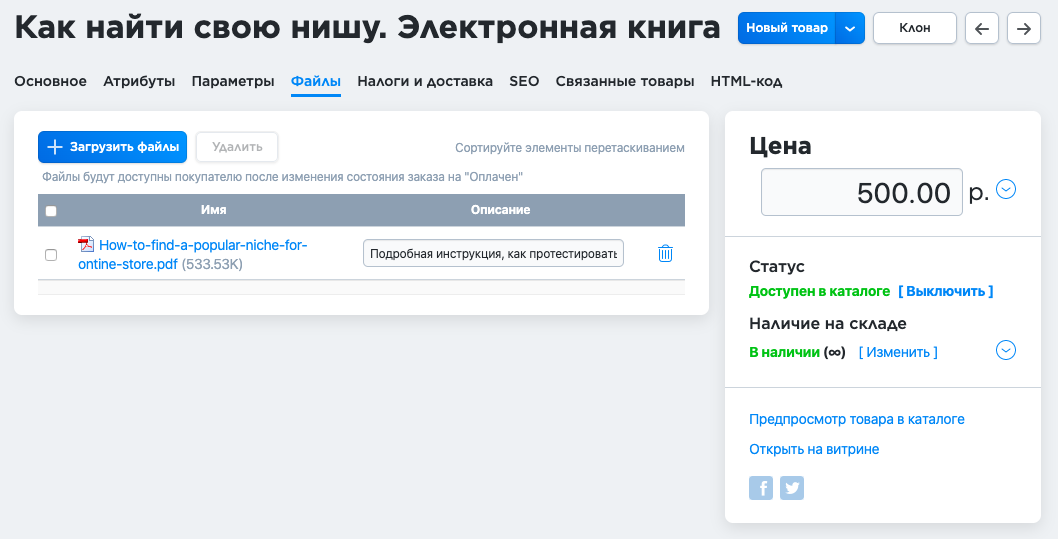
Task: Expand price options chevron
Action: (1006, 189)
